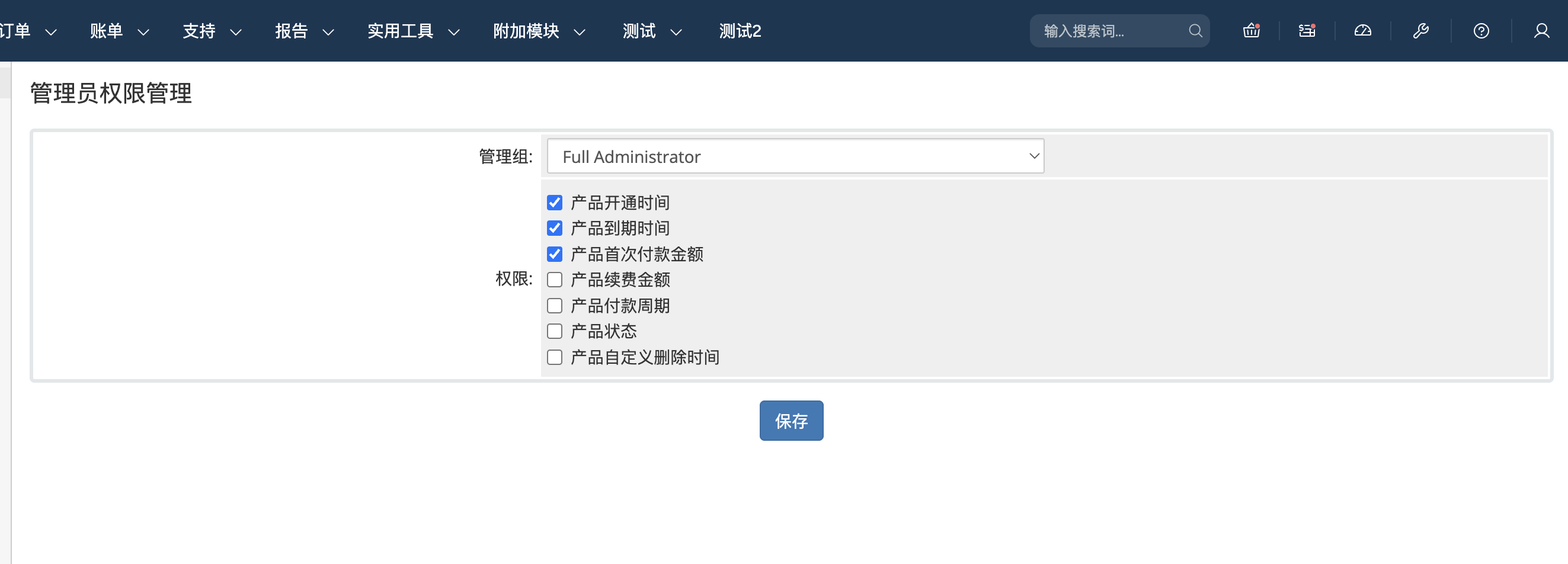Open the 报告 menu
The image size is (1568, 564).
point(304,31)
